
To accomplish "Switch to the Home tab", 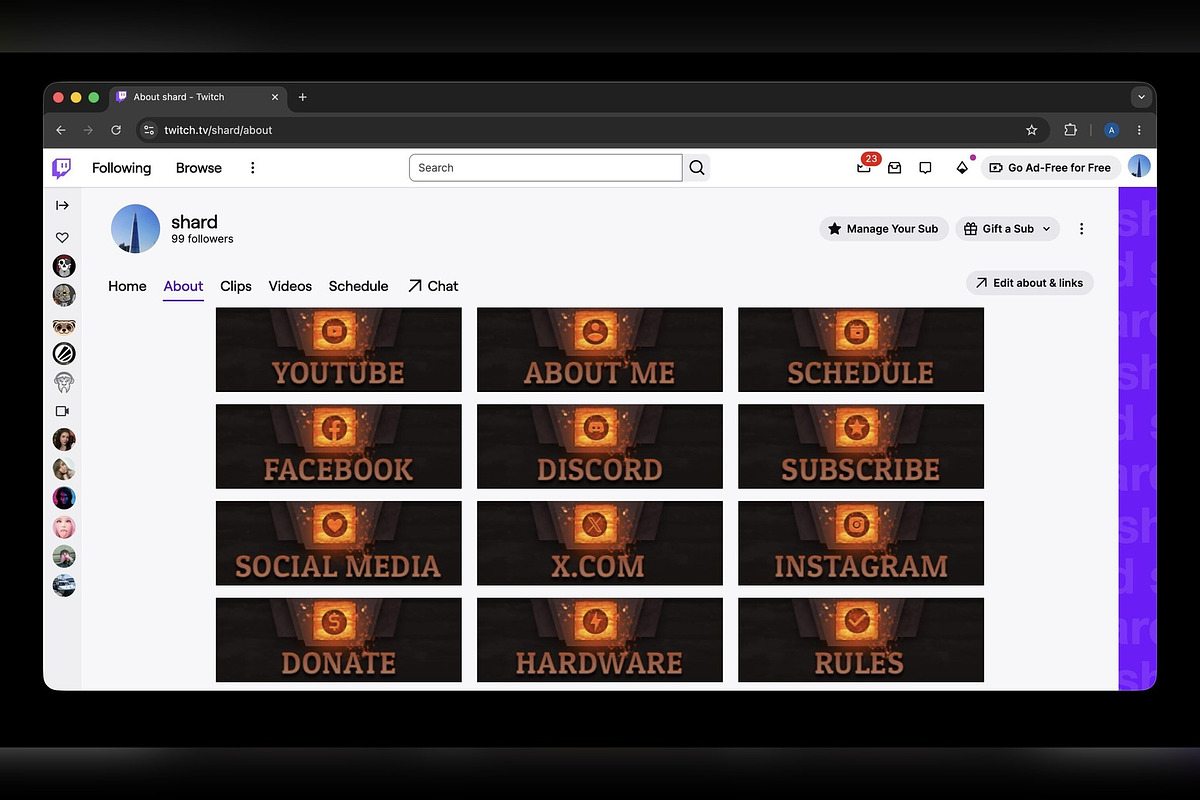I will tap(127, 286).
